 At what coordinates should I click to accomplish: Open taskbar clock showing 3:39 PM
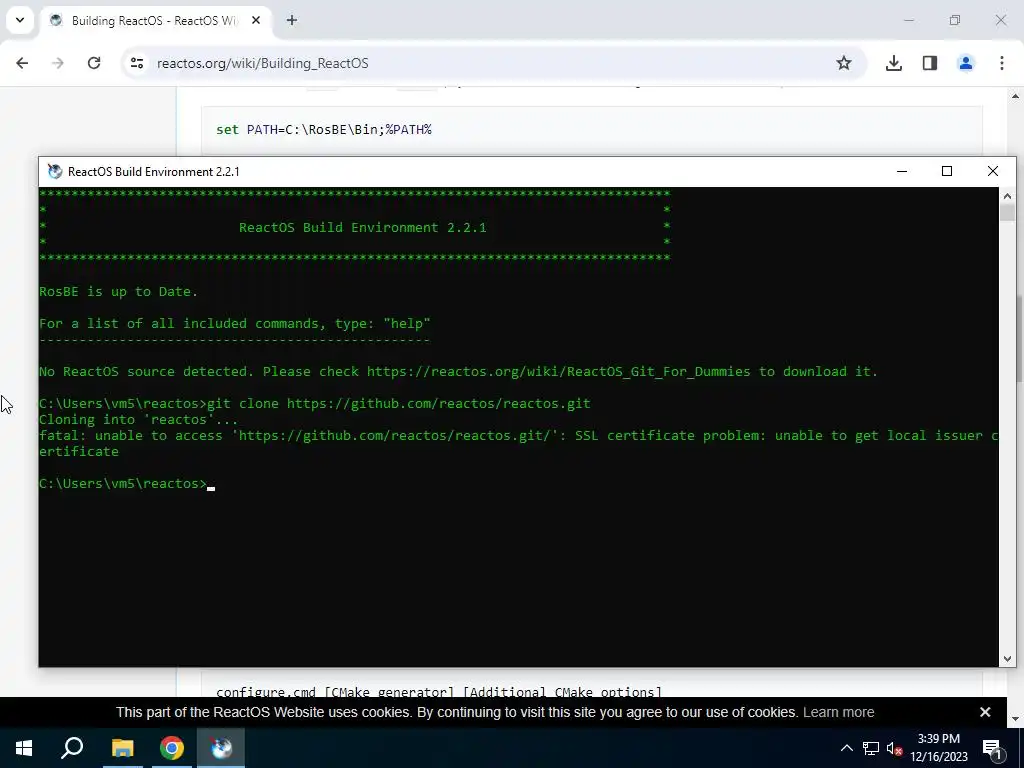click(938, 748)
